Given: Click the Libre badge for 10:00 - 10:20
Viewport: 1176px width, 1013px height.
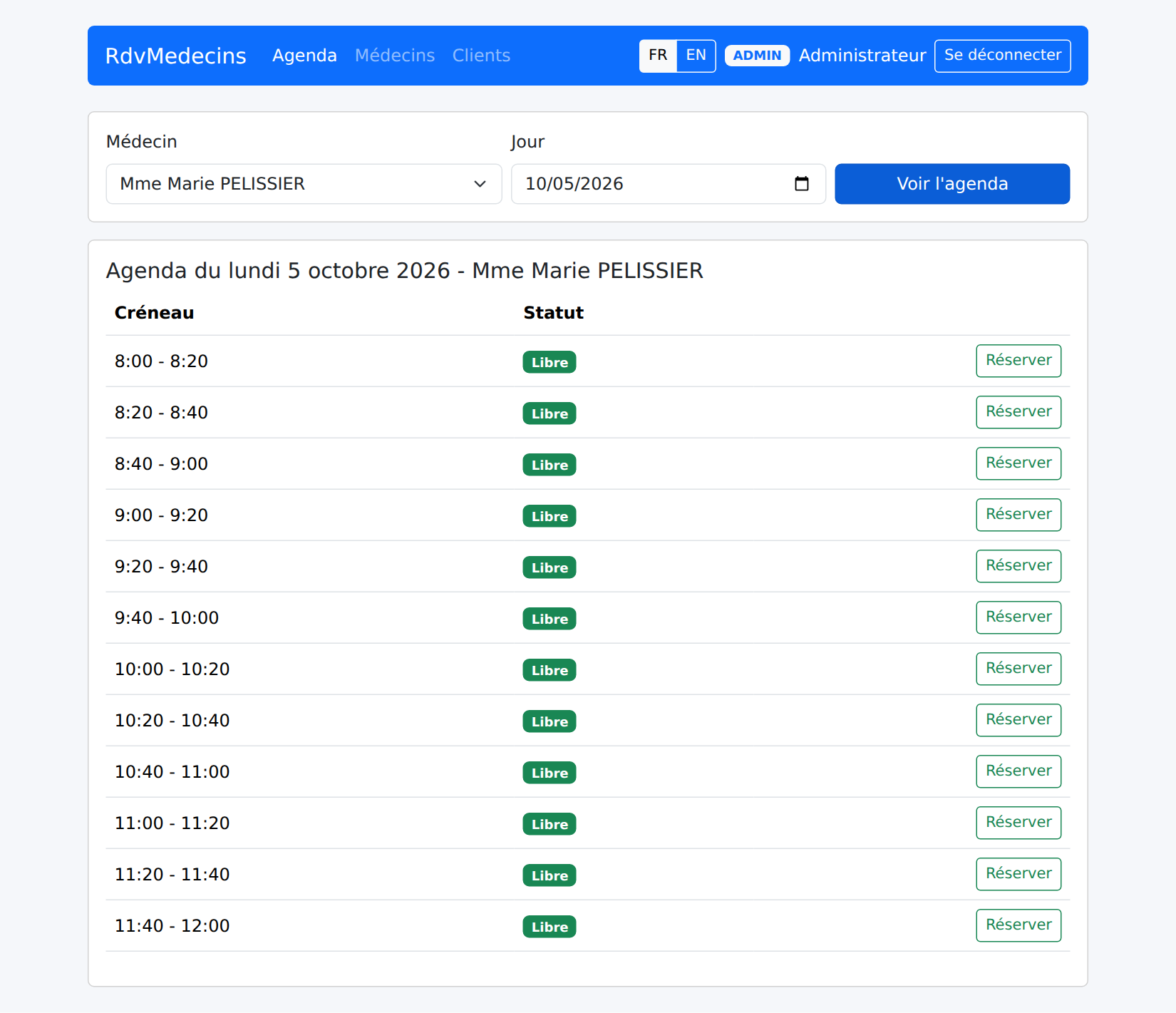Looking at the screenshot, I should tap(550, 670).
